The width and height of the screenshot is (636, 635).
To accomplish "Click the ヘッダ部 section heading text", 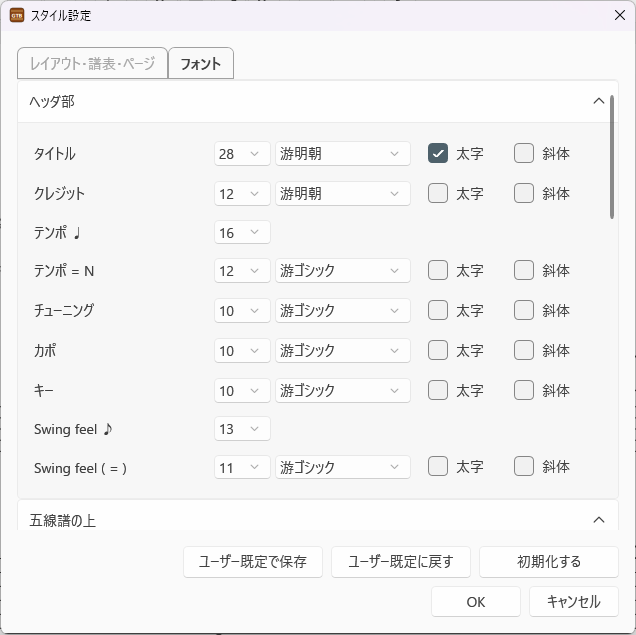I will [x=52, y=102].
